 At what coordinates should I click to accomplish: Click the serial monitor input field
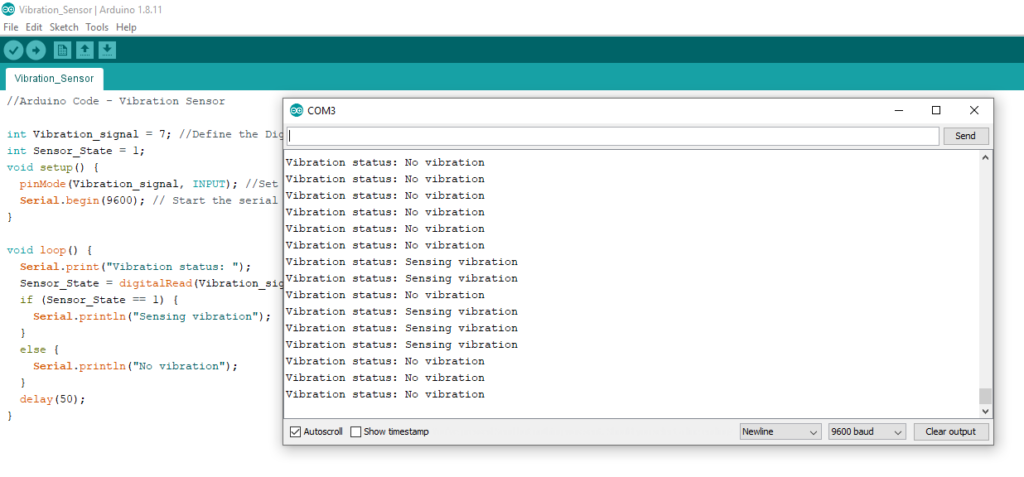[x=613, y=136]
